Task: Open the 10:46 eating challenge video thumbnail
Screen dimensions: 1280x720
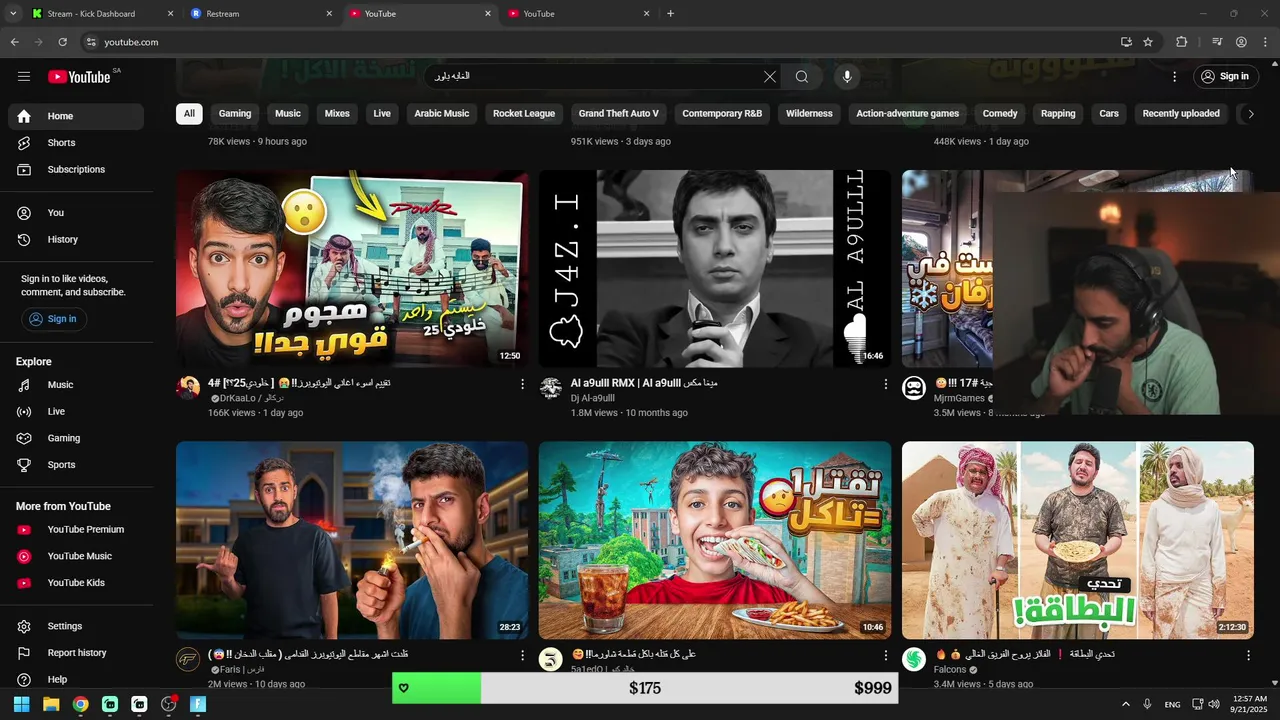Action: tap(715, 540)
